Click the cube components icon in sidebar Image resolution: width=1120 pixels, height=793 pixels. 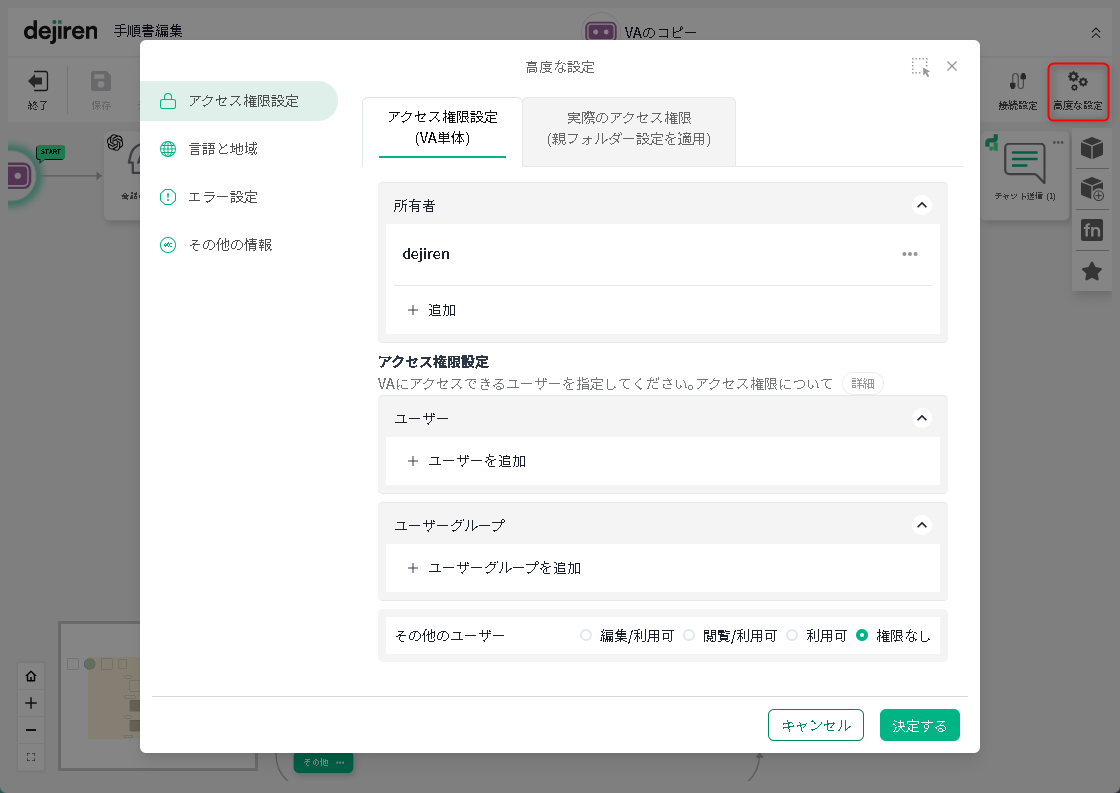pos(1092,148)
